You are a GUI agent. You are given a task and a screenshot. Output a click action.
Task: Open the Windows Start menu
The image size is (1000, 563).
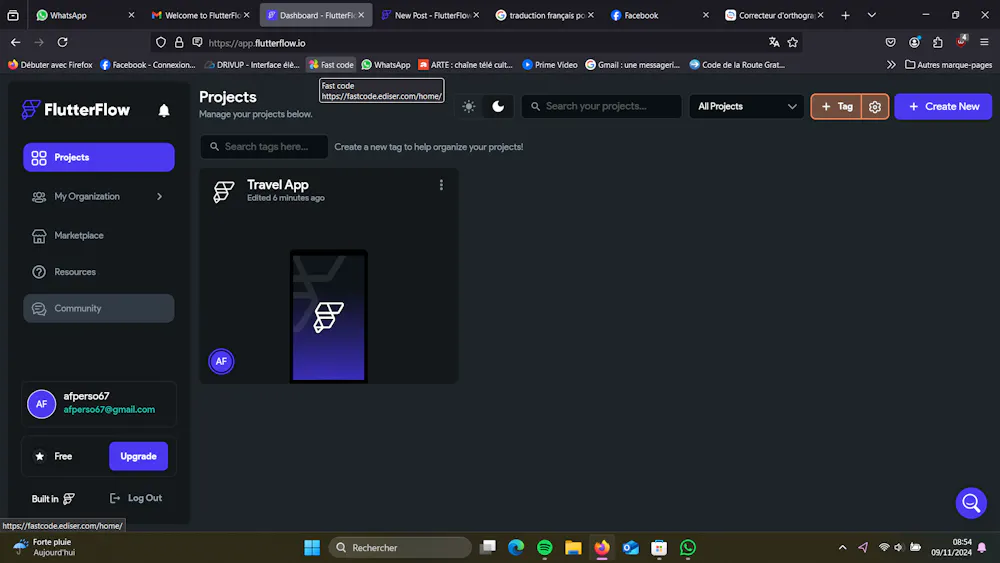pos(312,548)
